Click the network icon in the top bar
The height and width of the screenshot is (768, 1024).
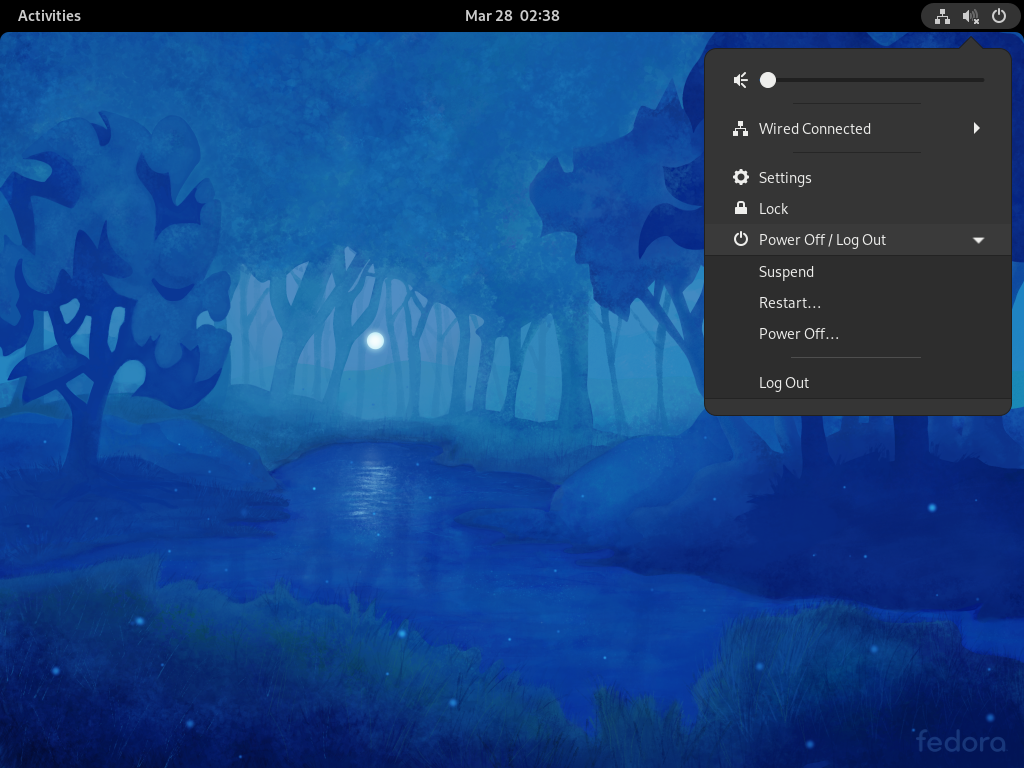pos(941,16)
